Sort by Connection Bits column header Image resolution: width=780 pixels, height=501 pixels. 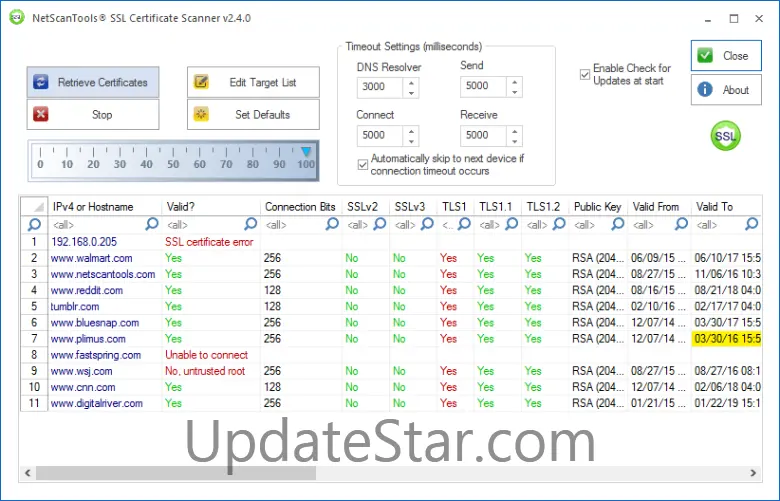pos(301,206)
